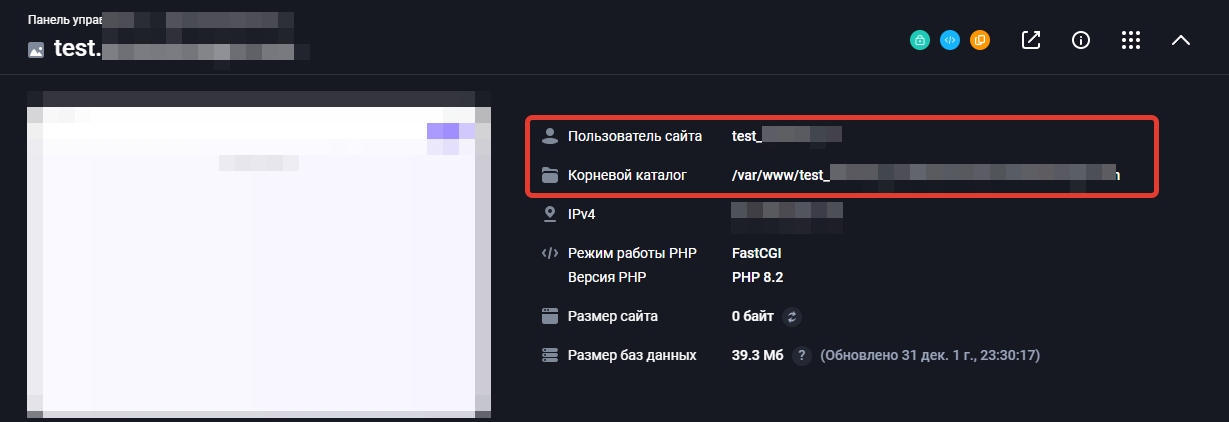Click the blue PHP code status icon
The width and height of the screenshot is (1229, 422).
(950, 41)
